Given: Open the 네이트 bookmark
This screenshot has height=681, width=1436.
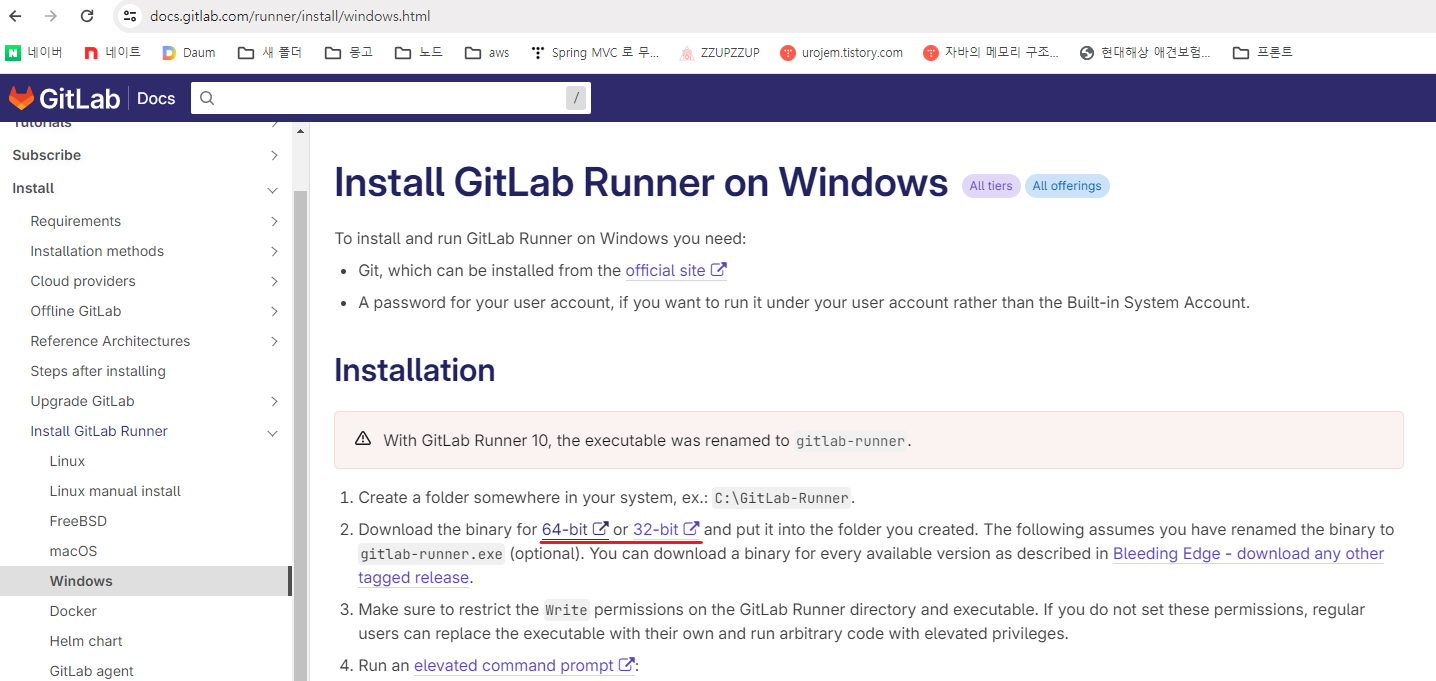Looking at the screenshot, I should pos(112,52).
